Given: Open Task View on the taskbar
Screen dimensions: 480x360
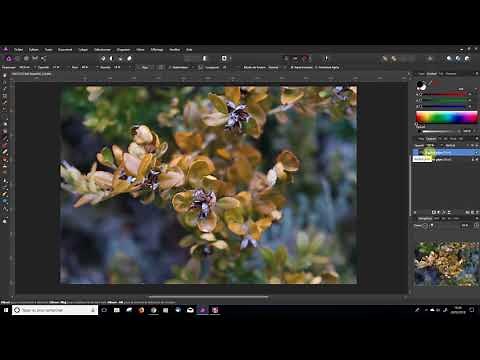Looking at the screenshot, I should (x=104, y=310).
